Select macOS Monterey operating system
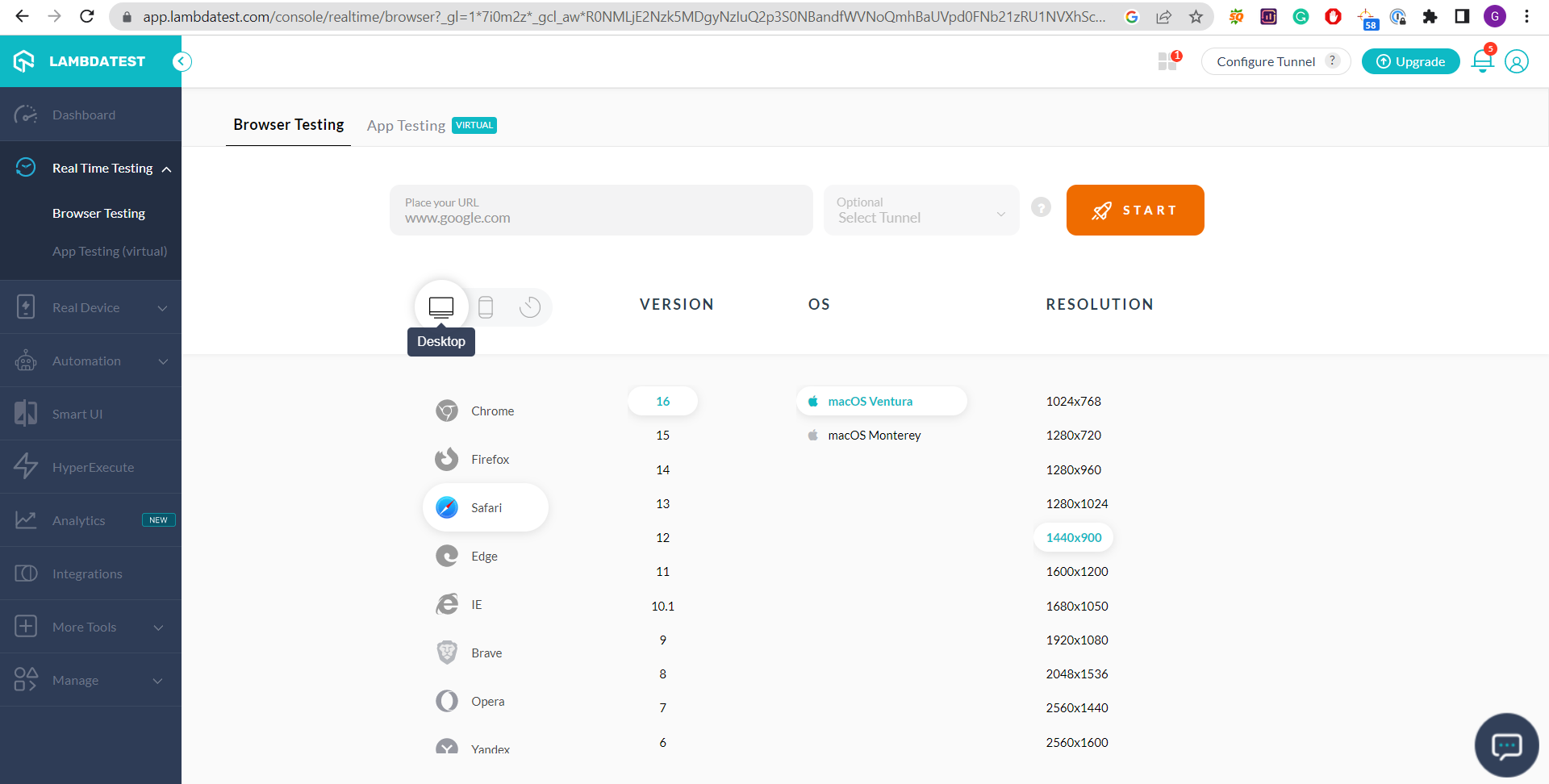Viewport: 1549px width, 784px height. 874,436
